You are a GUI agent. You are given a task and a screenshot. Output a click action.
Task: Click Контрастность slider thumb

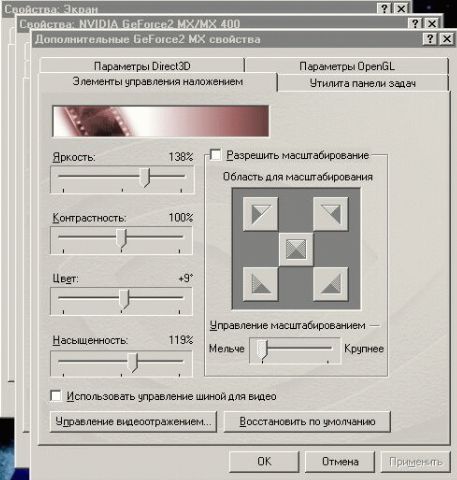[x=121, y=238]
